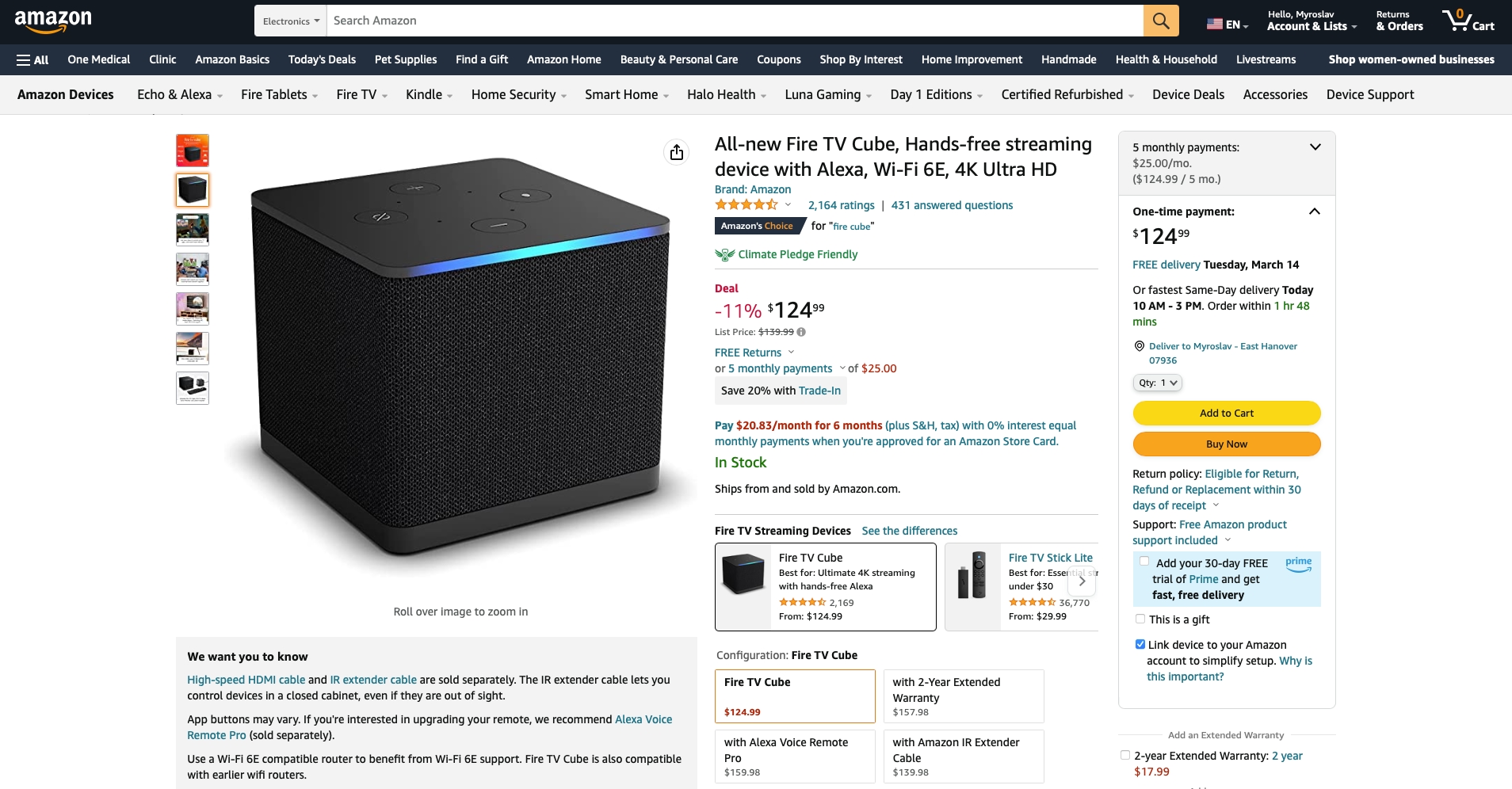Click the List Price info icon
1512x789 pixels.
tap(801, 332)
